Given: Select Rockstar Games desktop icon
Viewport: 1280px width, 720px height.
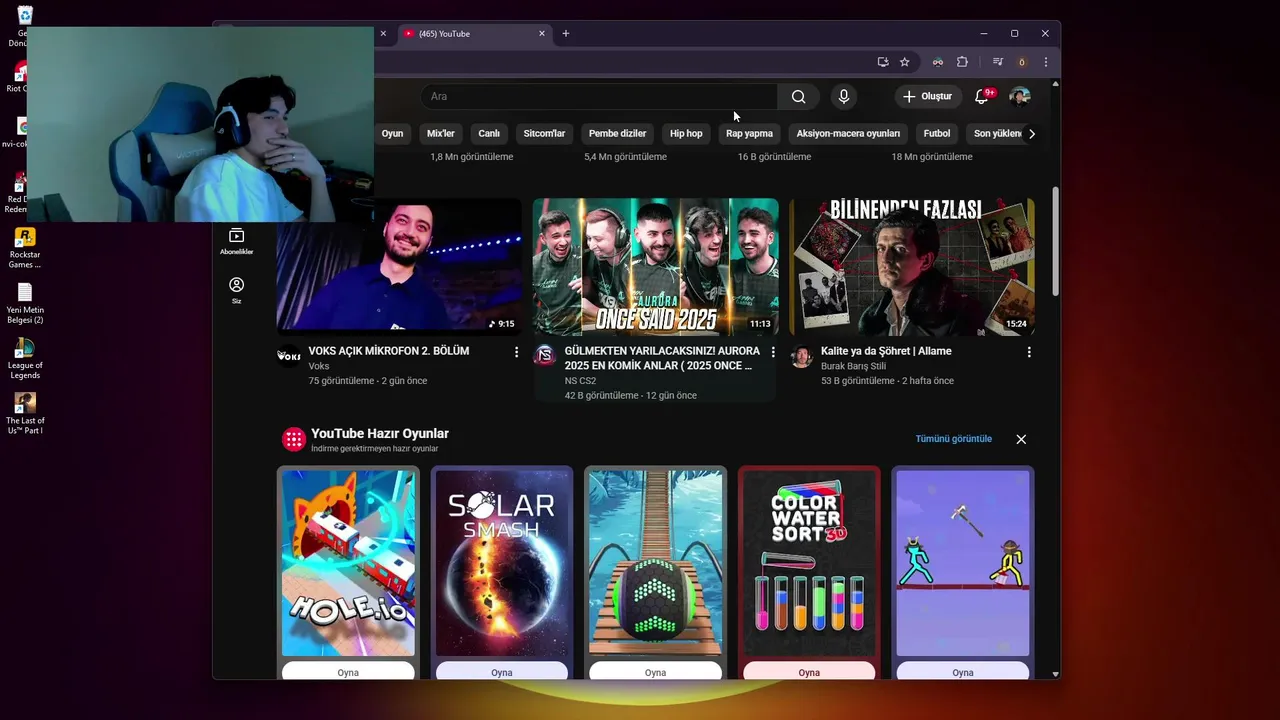Looking at the screenshot, I should (25, 249).
